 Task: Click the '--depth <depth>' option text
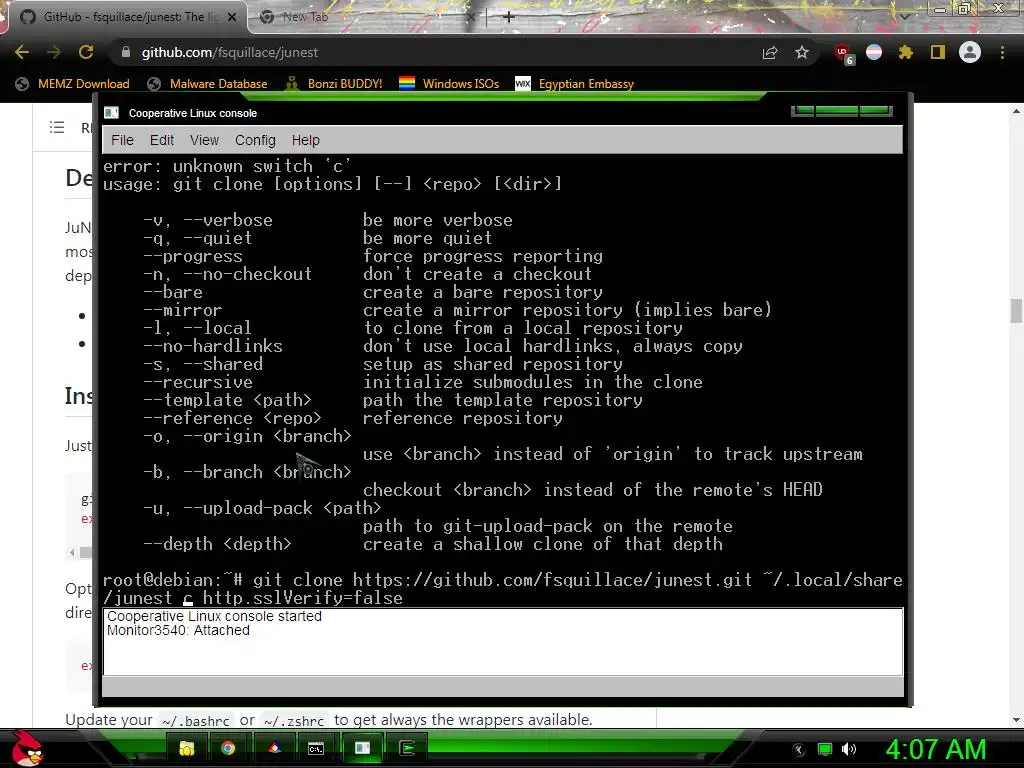pos(217,544)
